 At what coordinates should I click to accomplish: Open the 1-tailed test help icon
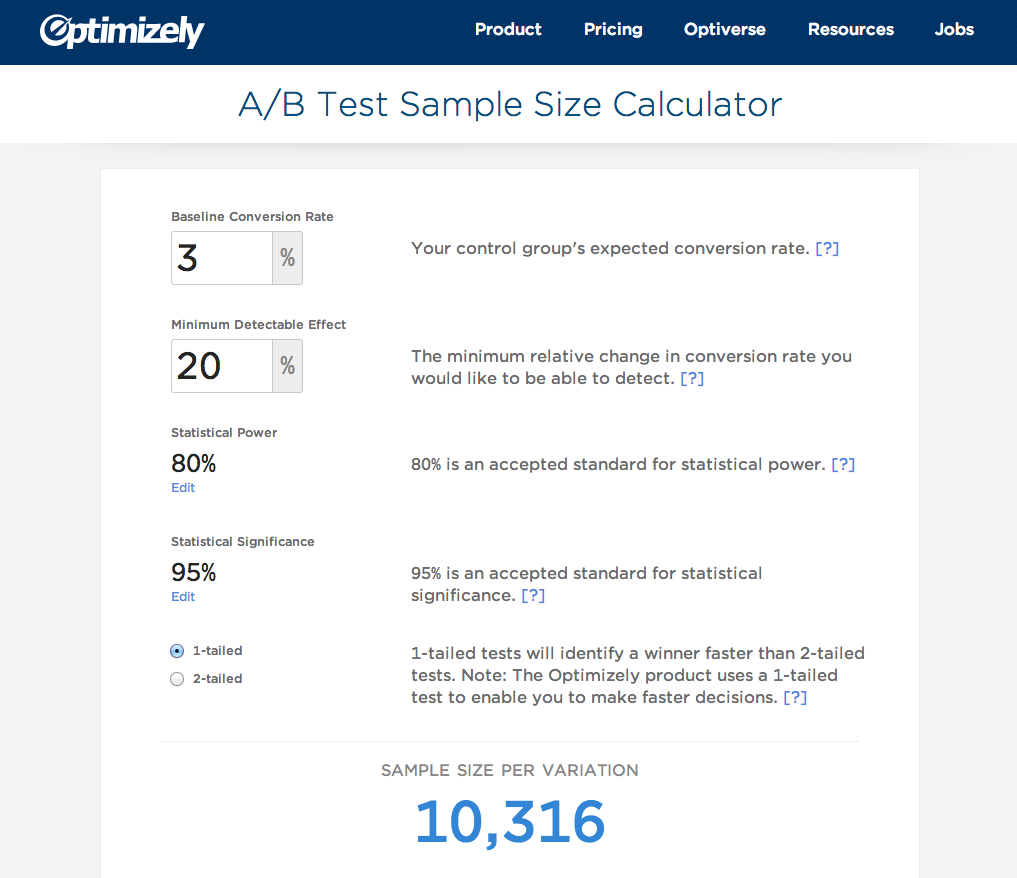pyautogui.click(x=795, y=697)
